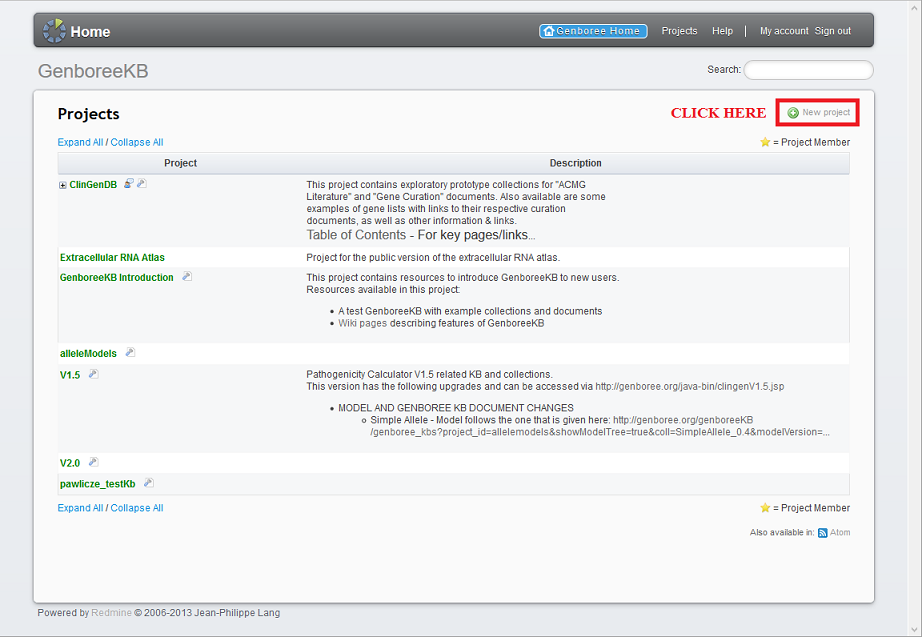922x637 pixels.
Task: Click the Atom feed icon
Action: 822,533
